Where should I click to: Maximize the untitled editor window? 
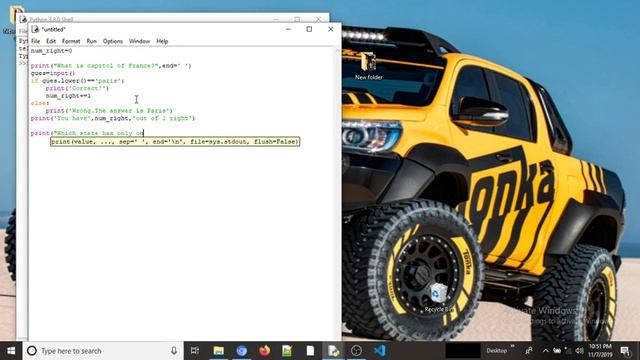point(309,29)
